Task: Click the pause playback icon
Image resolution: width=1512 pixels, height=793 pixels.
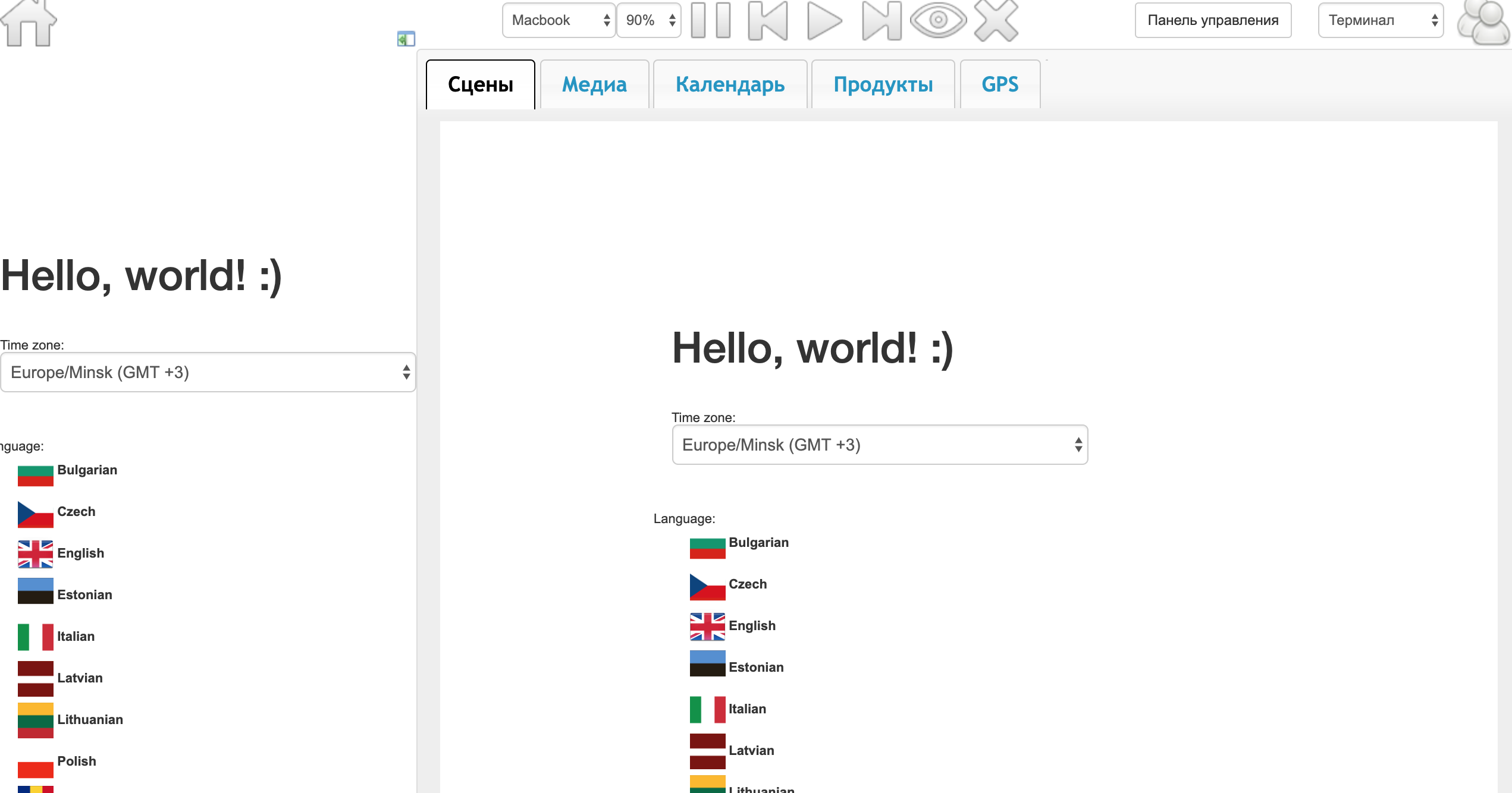Action: 711,20
